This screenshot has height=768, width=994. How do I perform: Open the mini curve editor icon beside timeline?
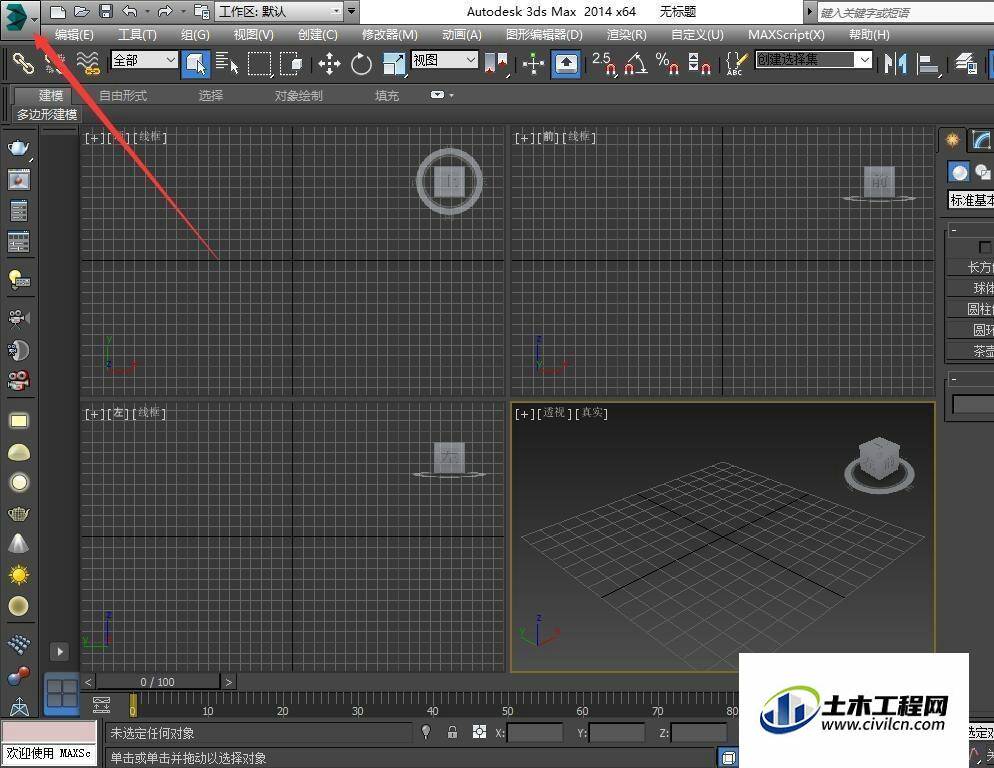point(101,704)
